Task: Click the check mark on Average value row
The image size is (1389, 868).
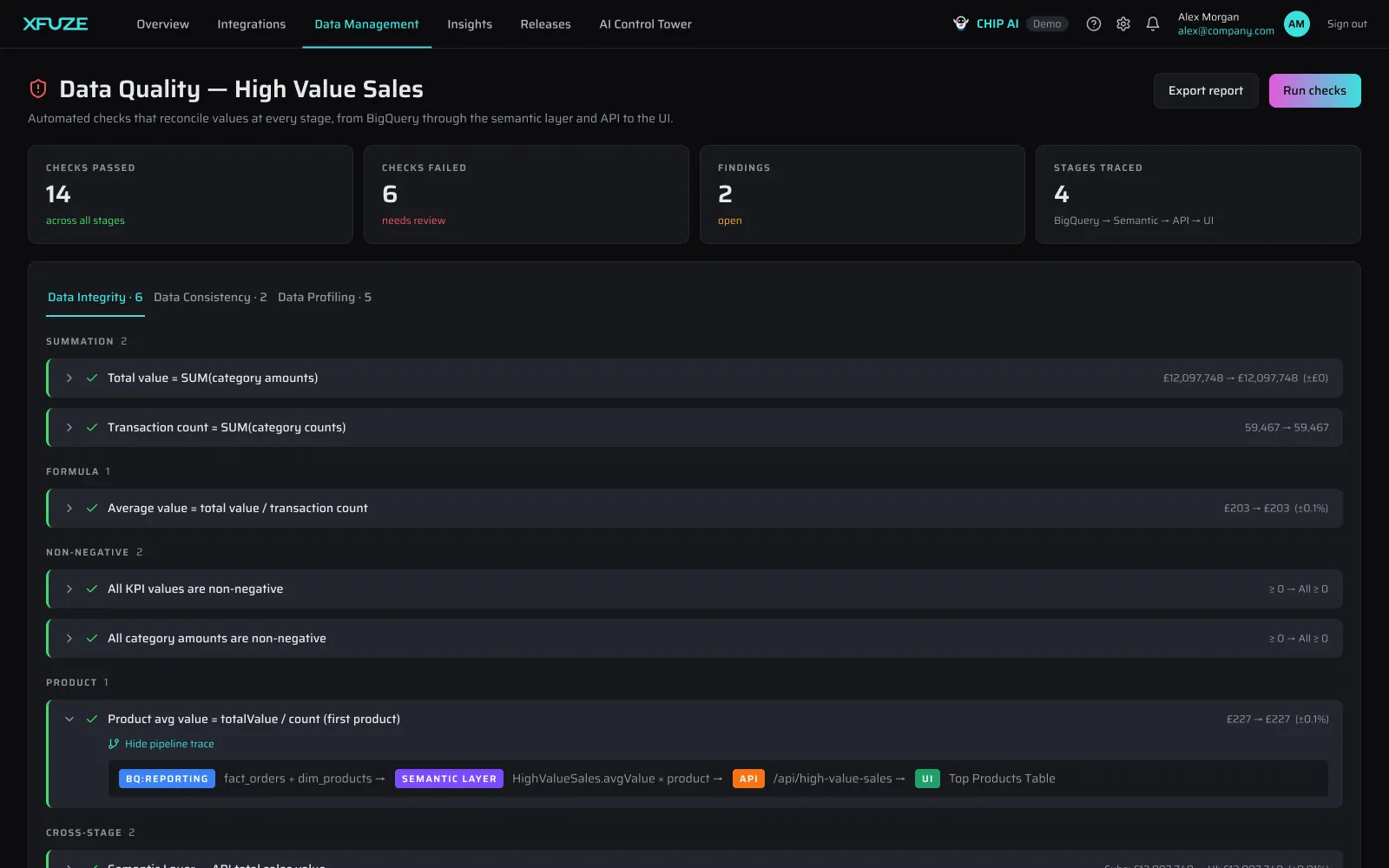Action: tap(92, 508)
